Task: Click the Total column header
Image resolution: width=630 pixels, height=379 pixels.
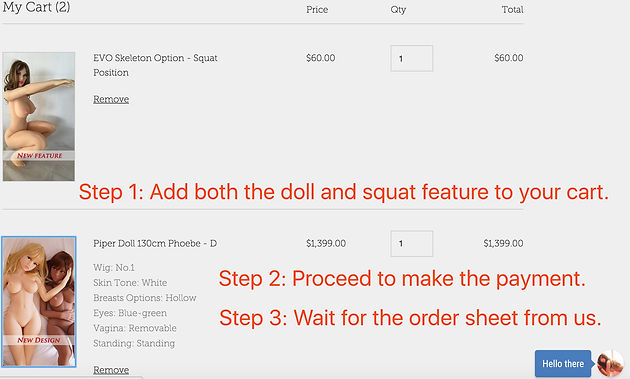Action: (x=512, y=9)
